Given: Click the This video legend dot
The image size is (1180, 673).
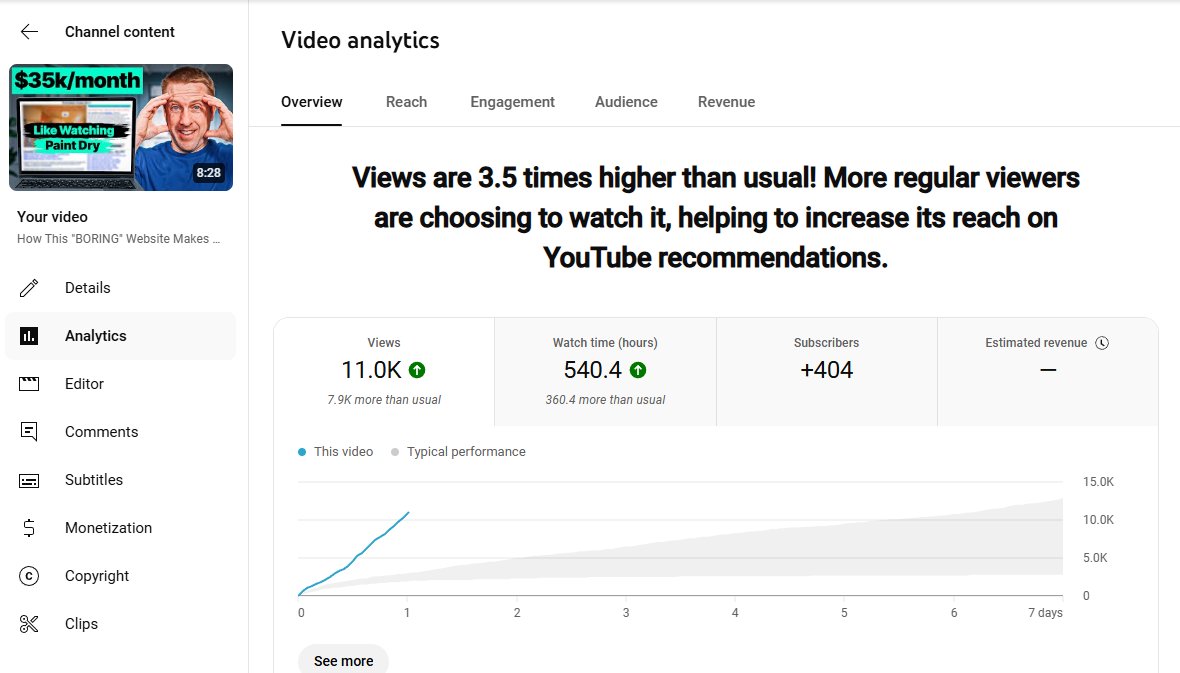Looking at the screenshot, I should coord(302,452).
